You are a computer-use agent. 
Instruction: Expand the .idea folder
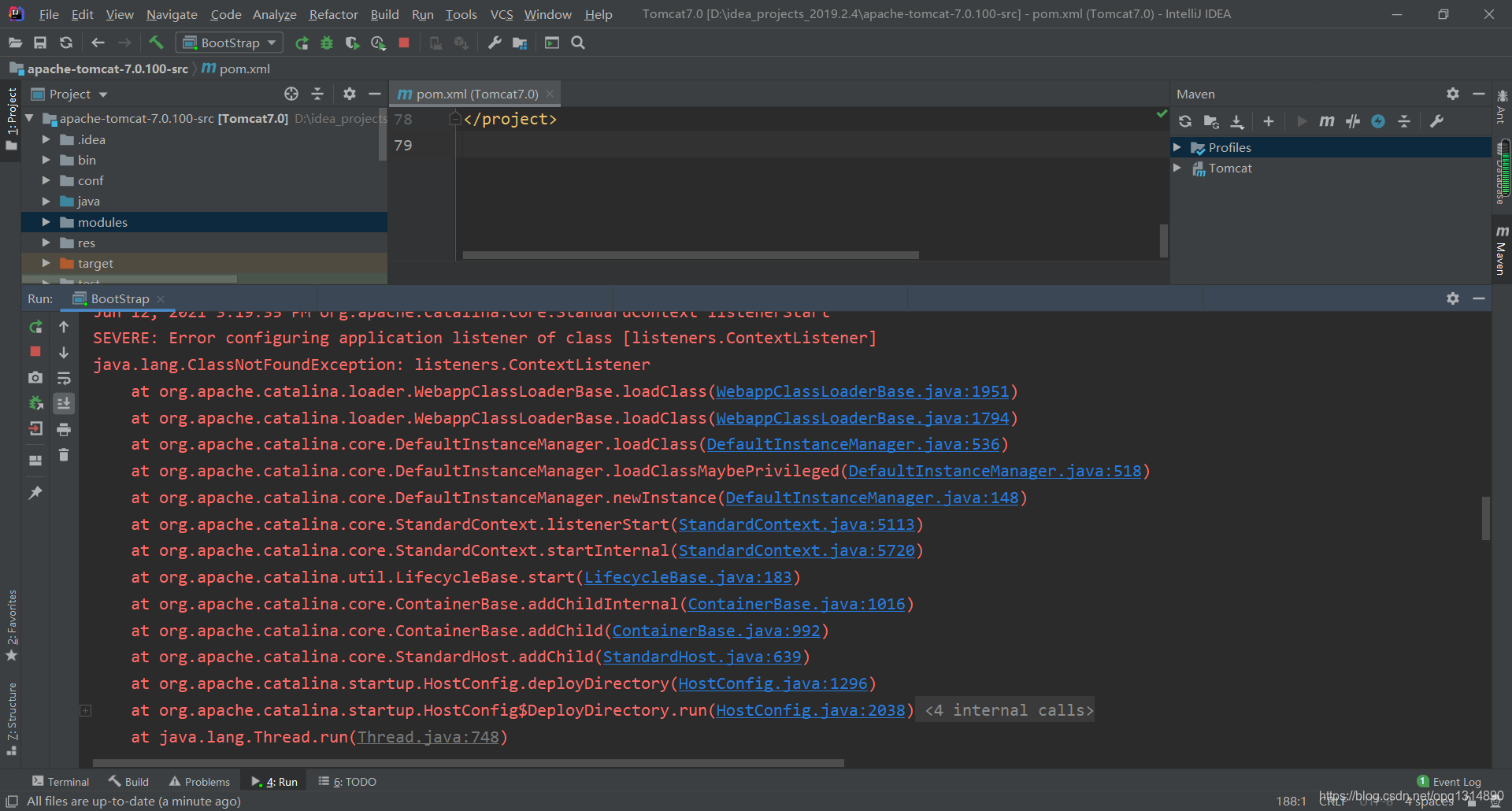pyautogui.click(x=46, y=139)
